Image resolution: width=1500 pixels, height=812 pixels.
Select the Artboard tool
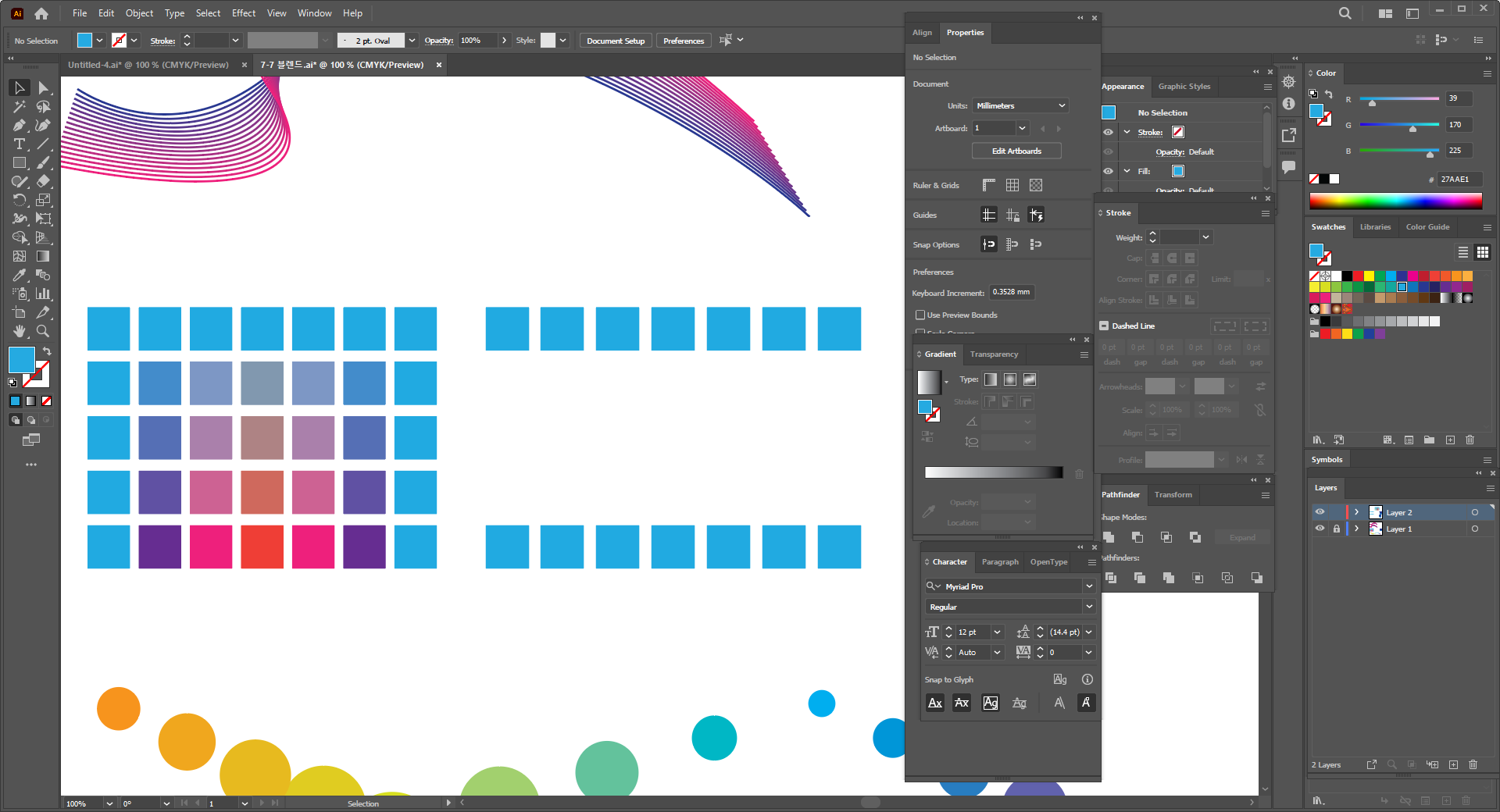(x=20, y=313)
